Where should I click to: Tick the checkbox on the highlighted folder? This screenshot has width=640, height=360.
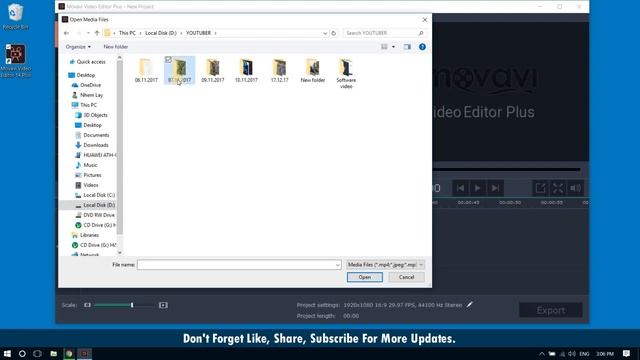click(x=168, y=60)
